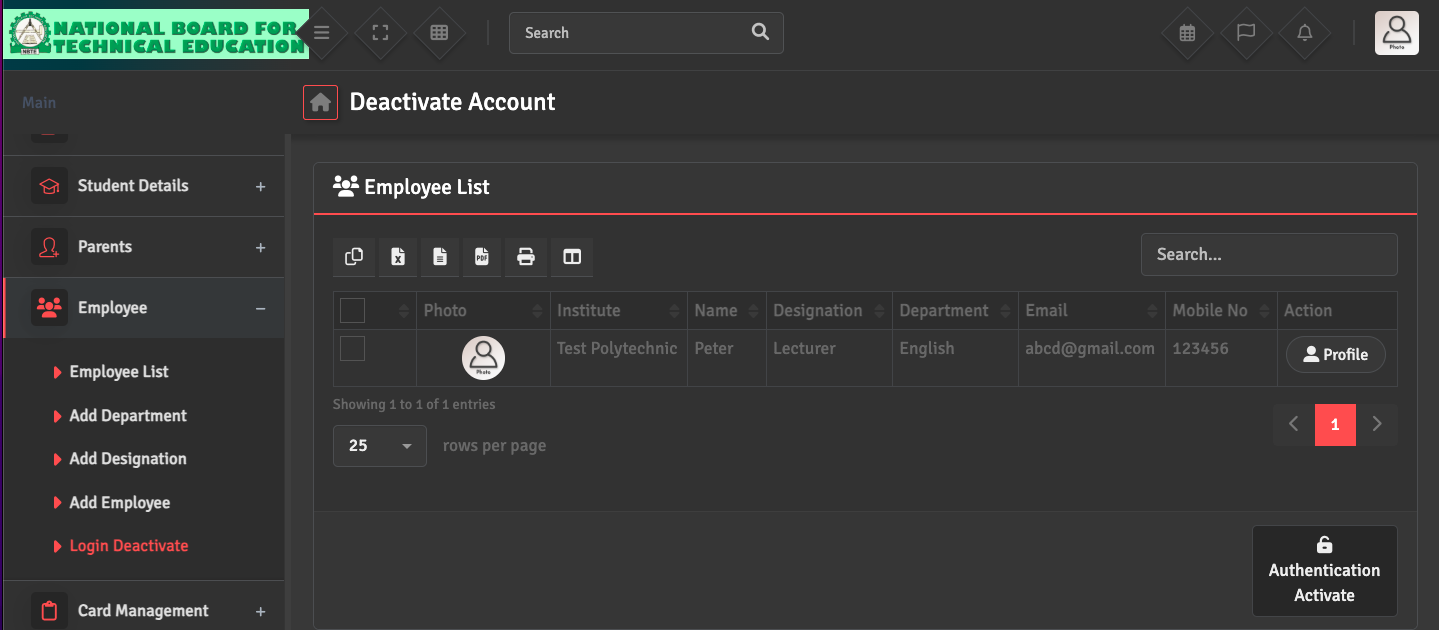This screenshot has width=1439, height=630.
Task: Click the hamburger menu toggle icon
Action: click(x=321, y=33)
